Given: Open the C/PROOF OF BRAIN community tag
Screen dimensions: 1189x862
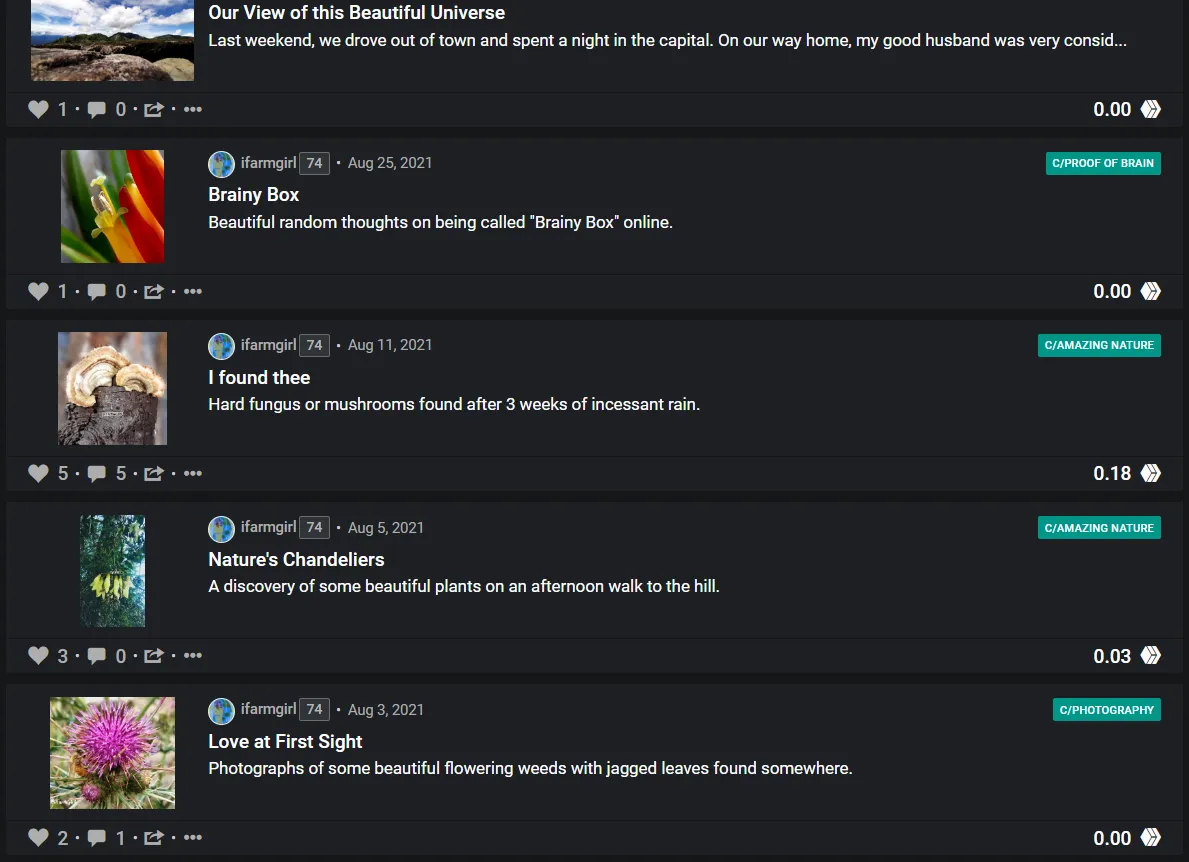Looking at the screenshot, I should pos(1103,163).
